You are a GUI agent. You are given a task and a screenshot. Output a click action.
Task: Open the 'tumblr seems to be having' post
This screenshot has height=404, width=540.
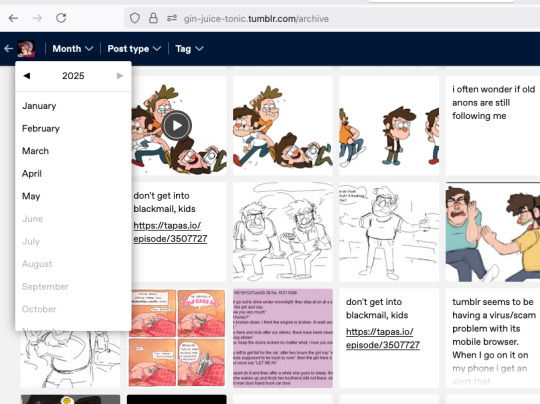(493, 338)
